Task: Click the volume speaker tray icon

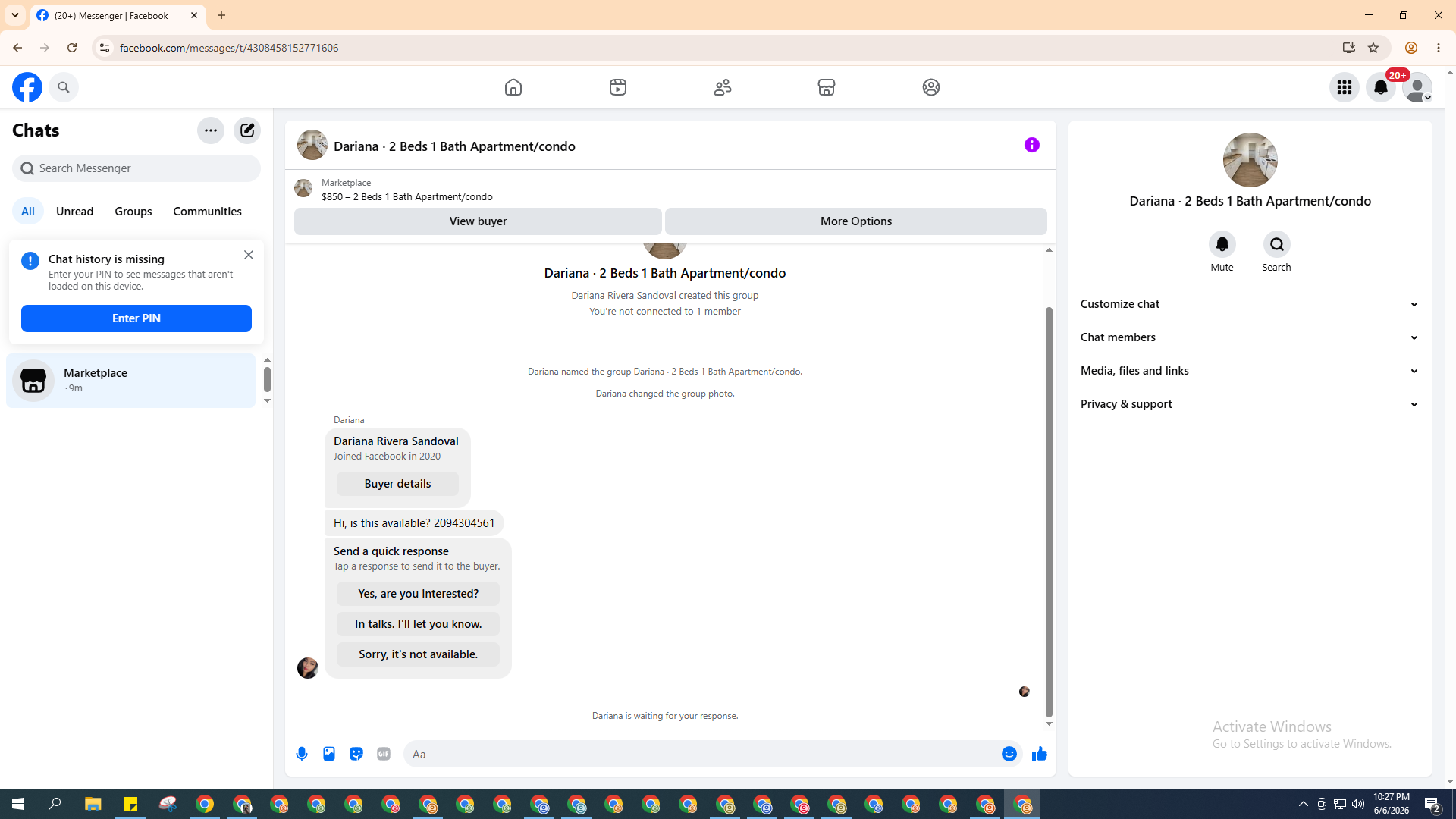Action: (x=1358, y=804)
